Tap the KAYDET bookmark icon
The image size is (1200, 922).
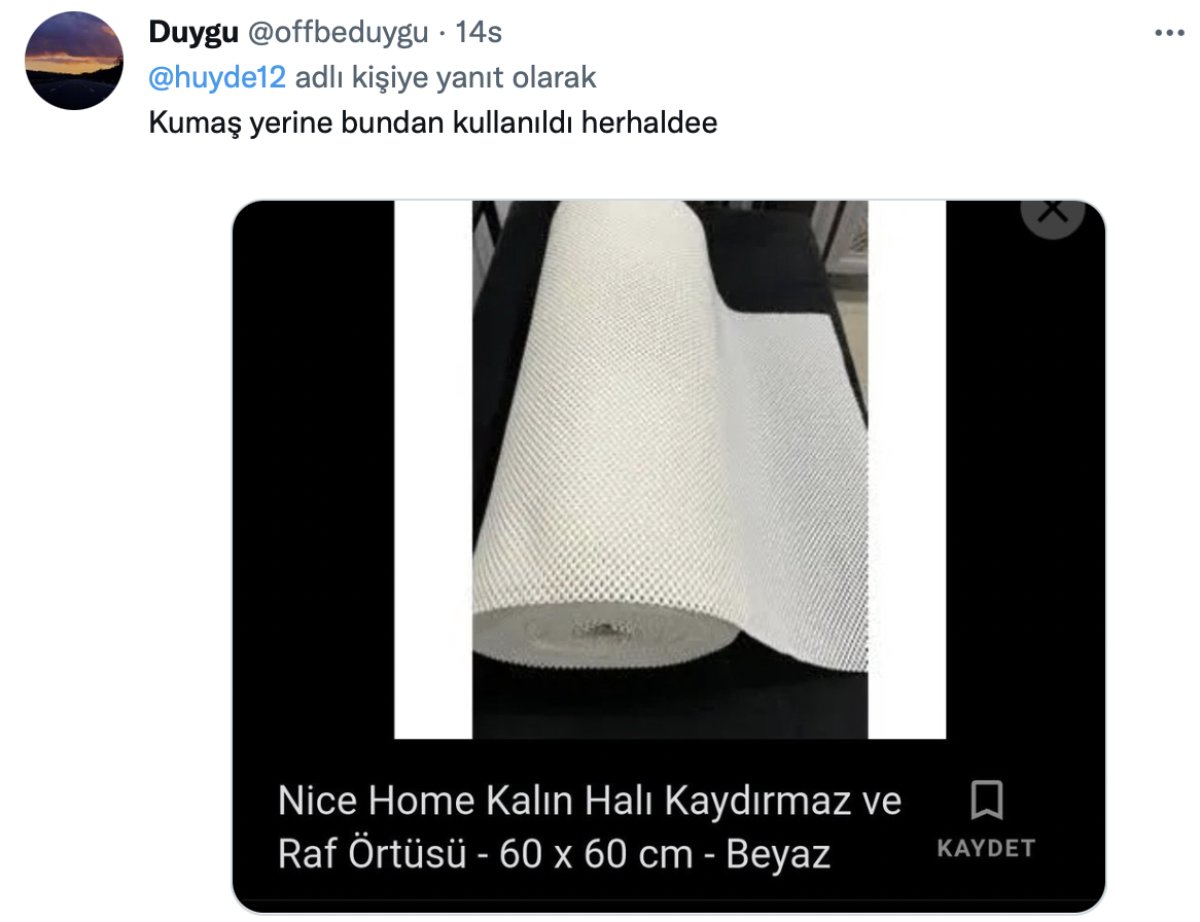986,801
